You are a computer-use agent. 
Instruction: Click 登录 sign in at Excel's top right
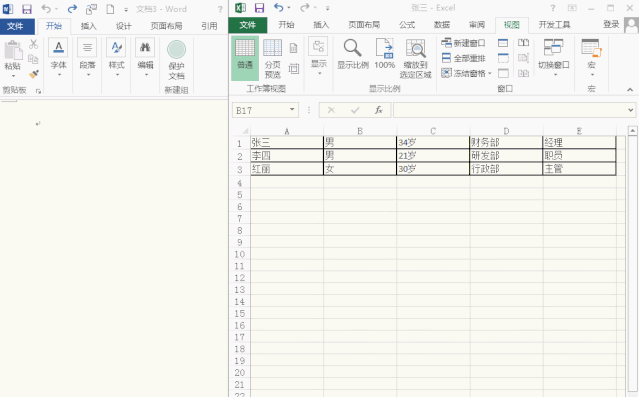coord(611,24)
